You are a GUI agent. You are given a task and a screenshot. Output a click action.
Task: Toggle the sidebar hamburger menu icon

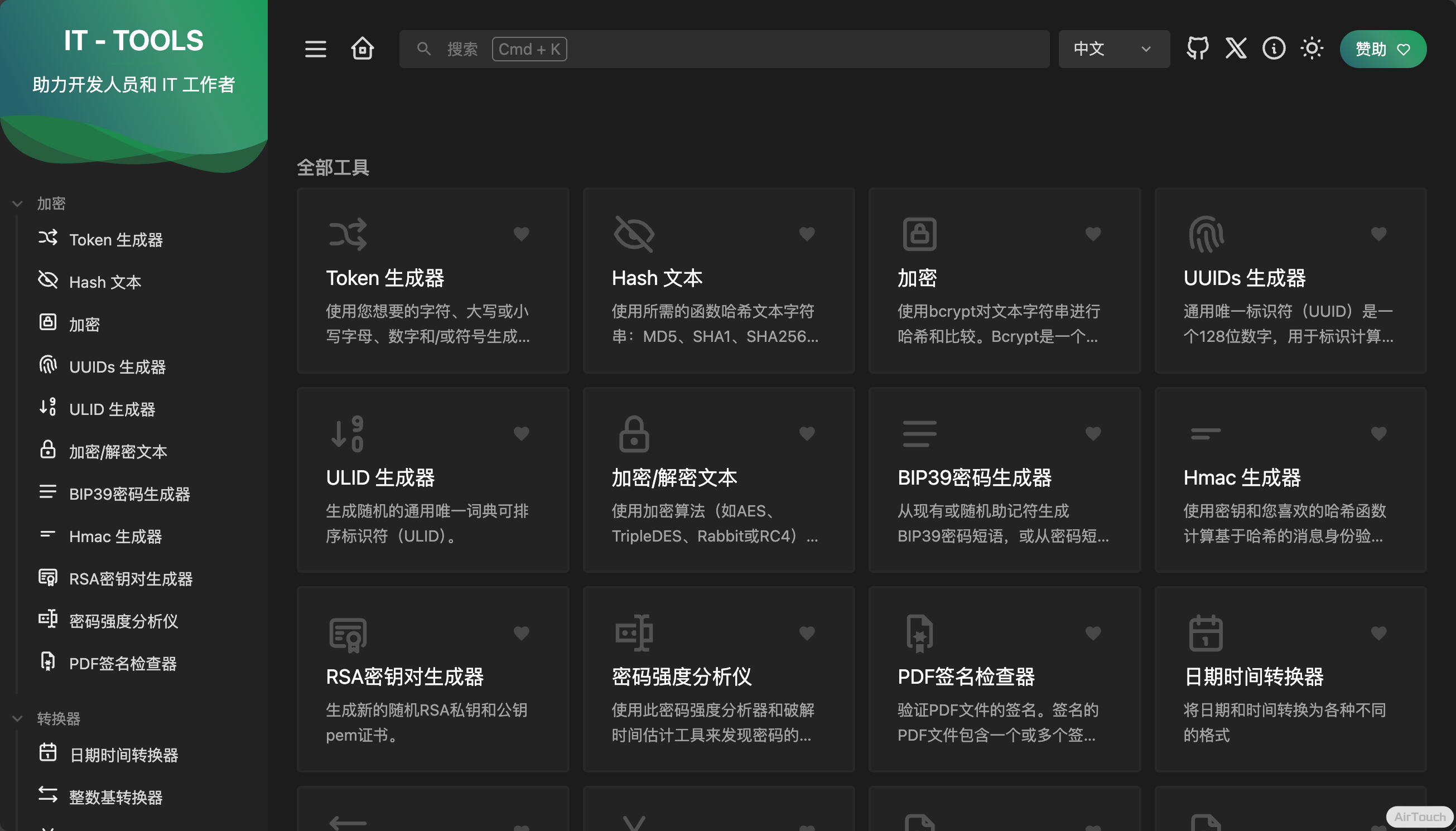315,49
